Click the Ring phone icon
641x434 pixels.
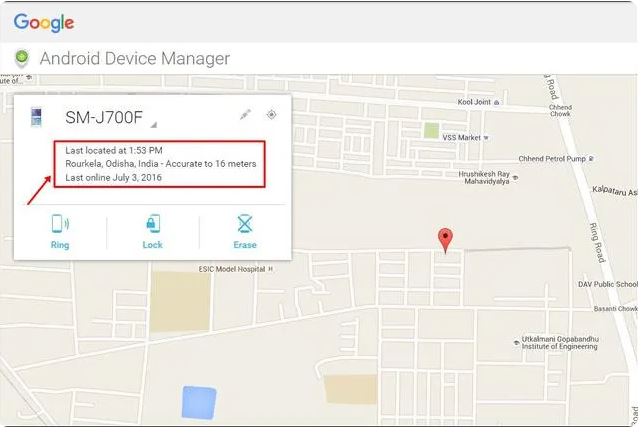tap(61, 224)
